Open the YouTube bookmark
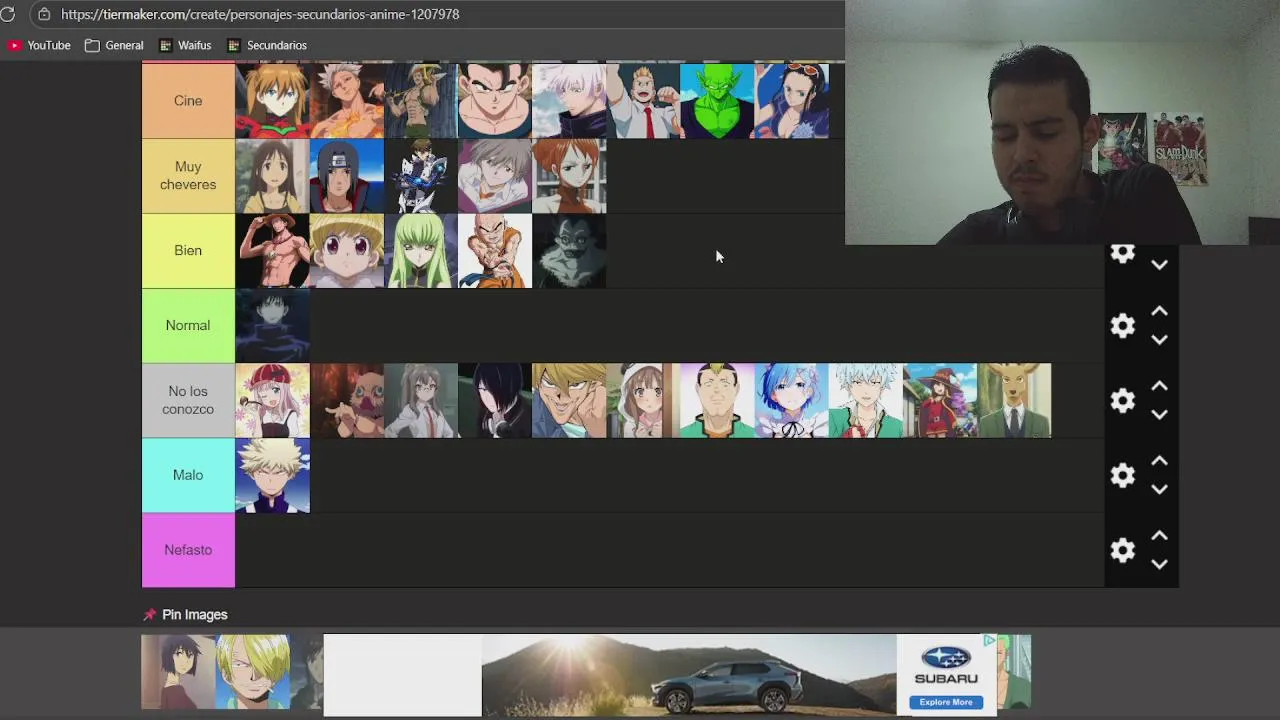Viewport: 1280px width, 720px height. tap(40, 45)
